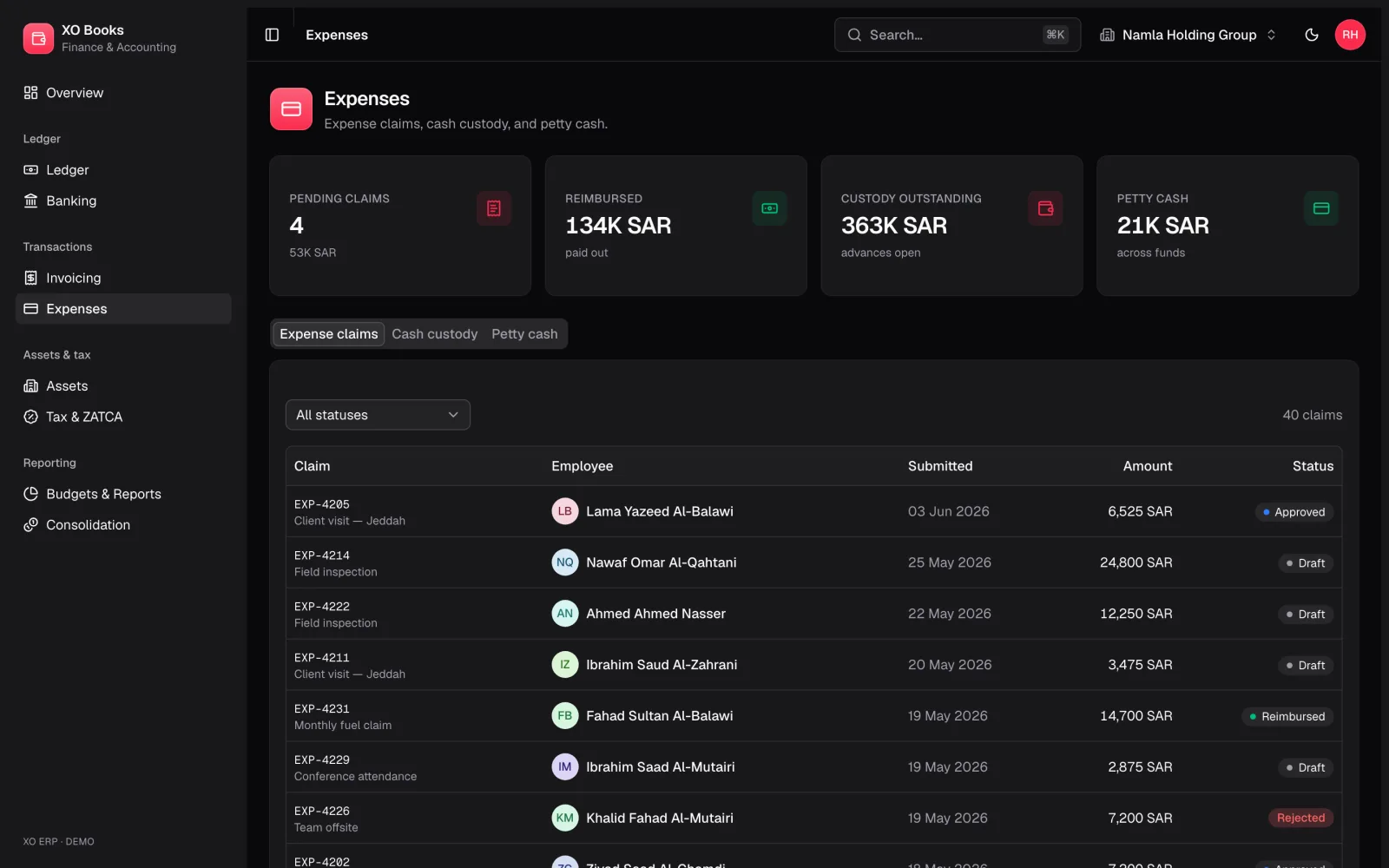Click the IM avatar for Ibrahim Al-Mutairi

[565, 767]
